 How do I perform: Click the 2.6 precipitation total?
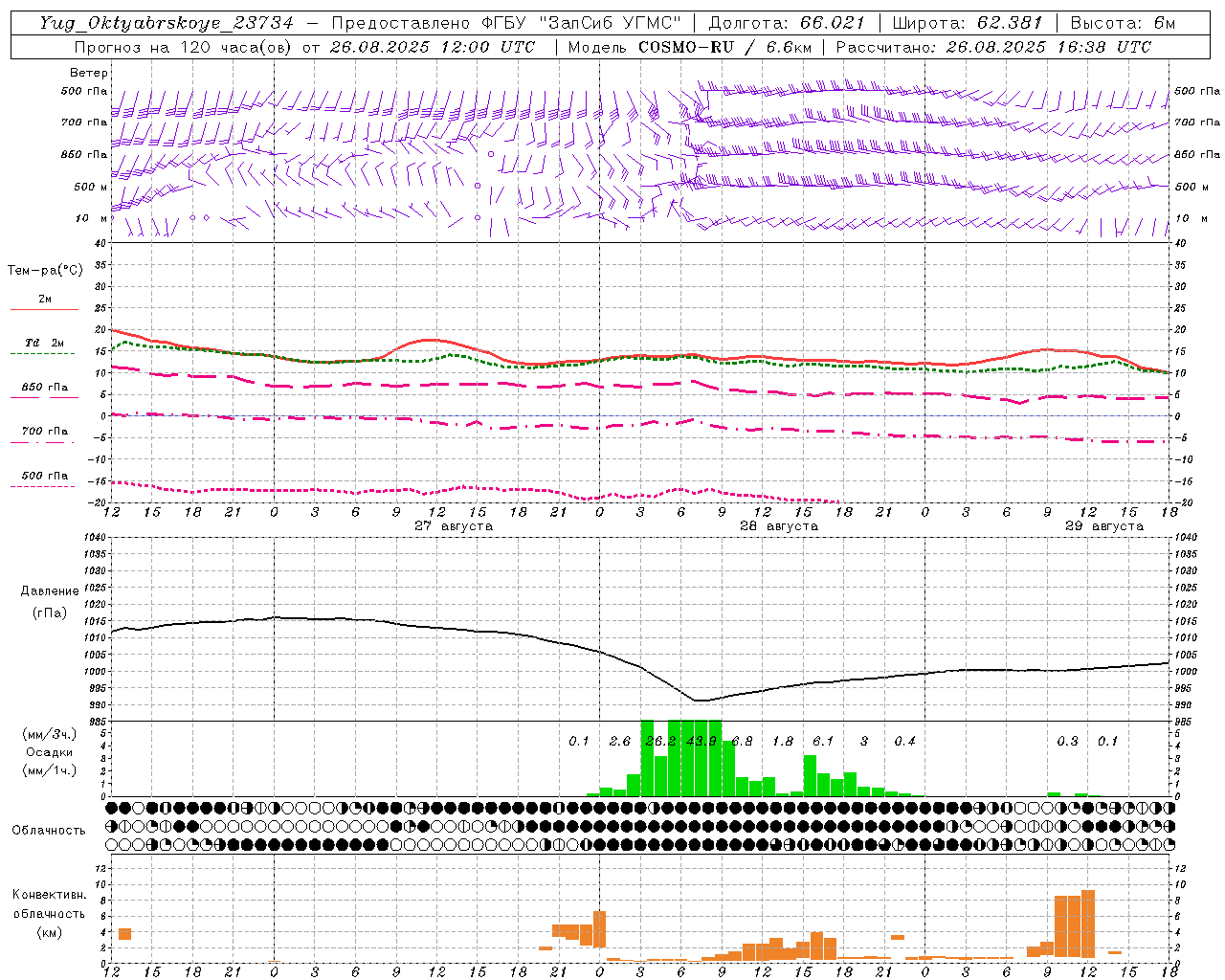[620, 741]
